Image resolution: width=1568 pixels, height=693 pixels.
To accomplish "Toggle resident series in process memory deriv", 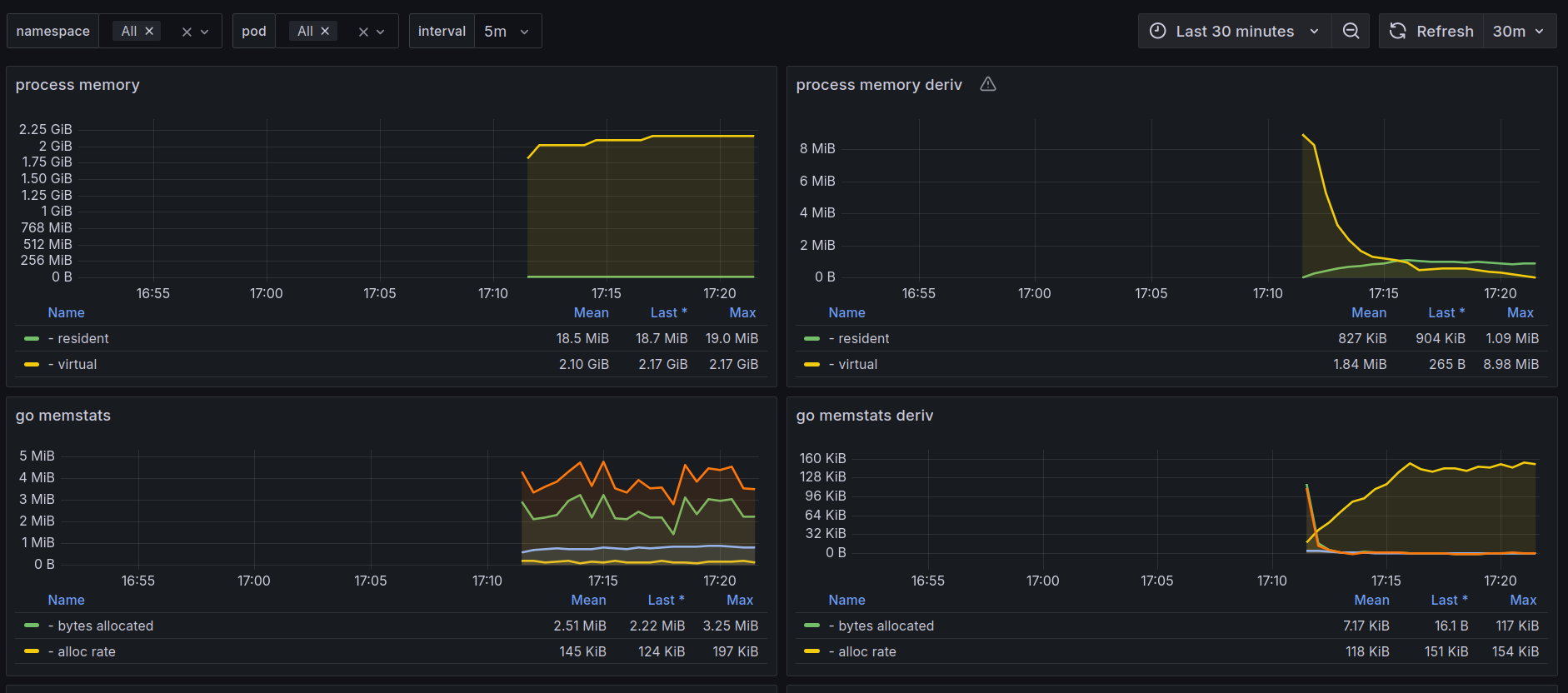I will click(859, 338).
